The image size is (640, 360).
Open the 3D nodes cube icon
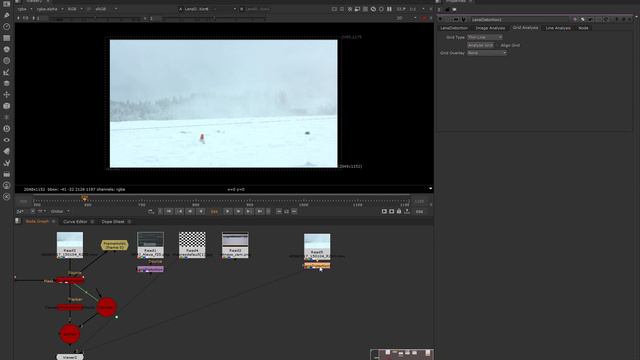6,106
